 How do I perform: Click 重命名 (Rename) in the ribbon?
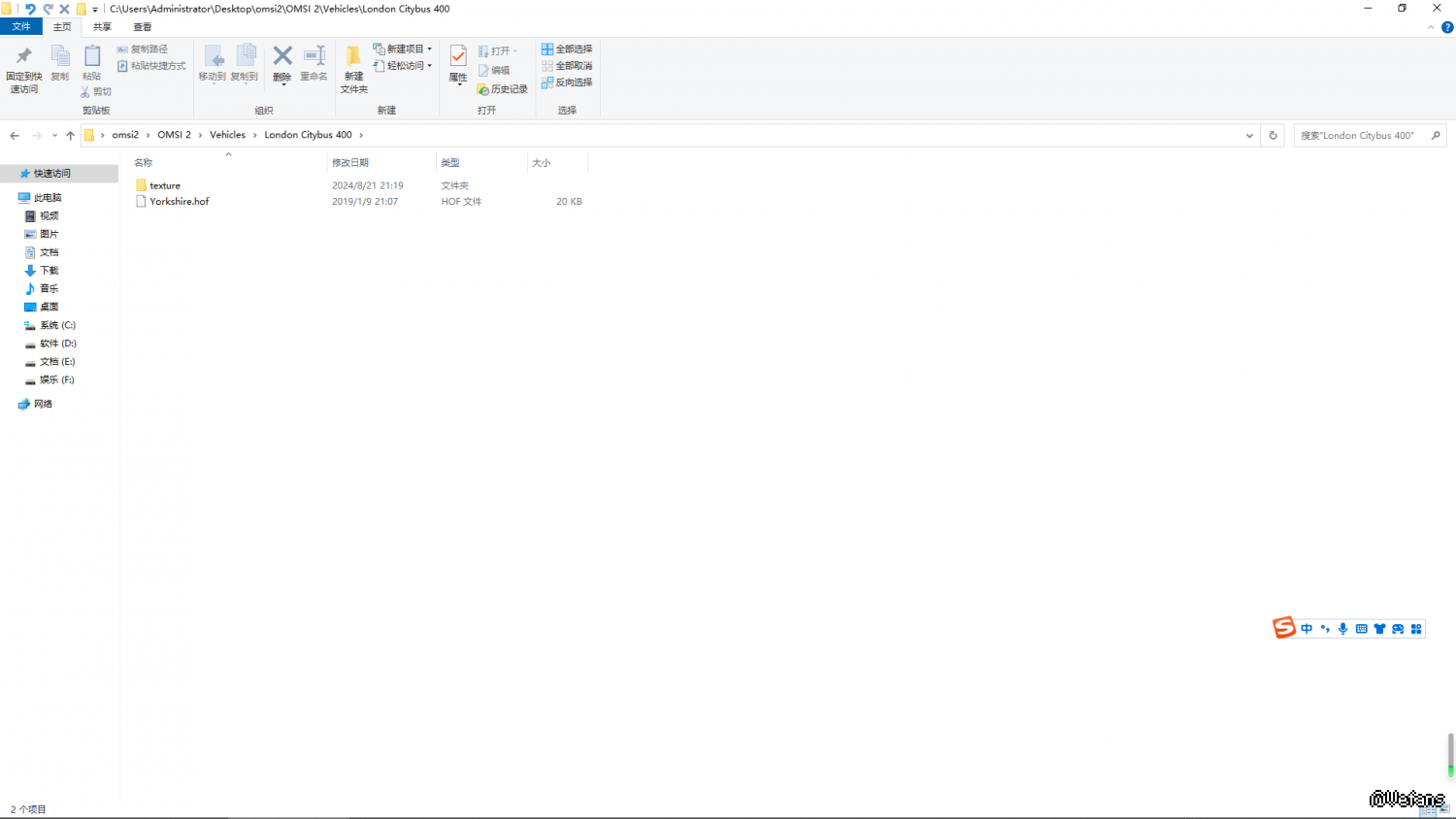pyautogui.click(x=314, y=63)
